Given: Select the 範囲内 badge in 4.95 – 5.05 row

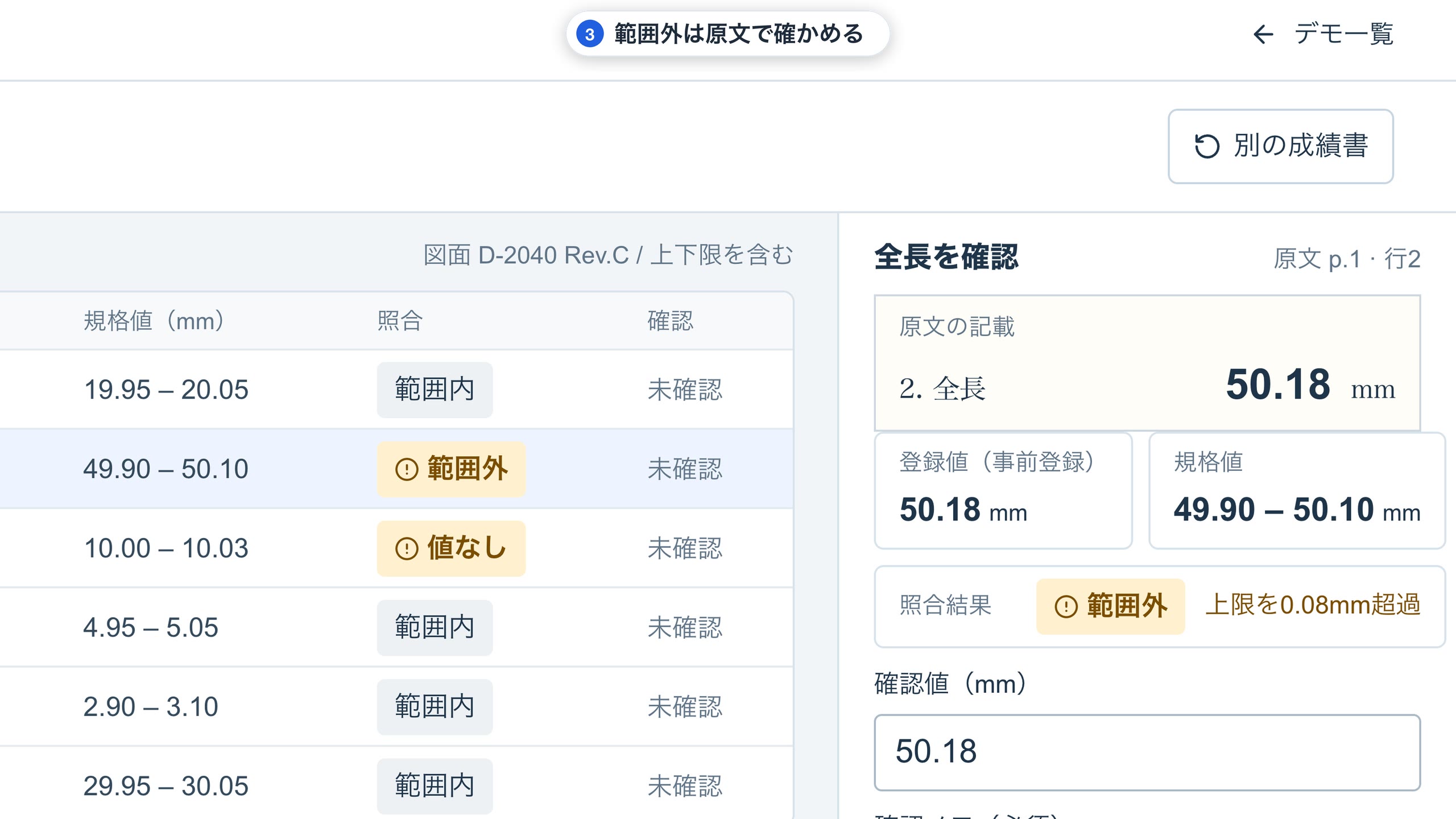Looking at the screenshot, I should [435, 628].
